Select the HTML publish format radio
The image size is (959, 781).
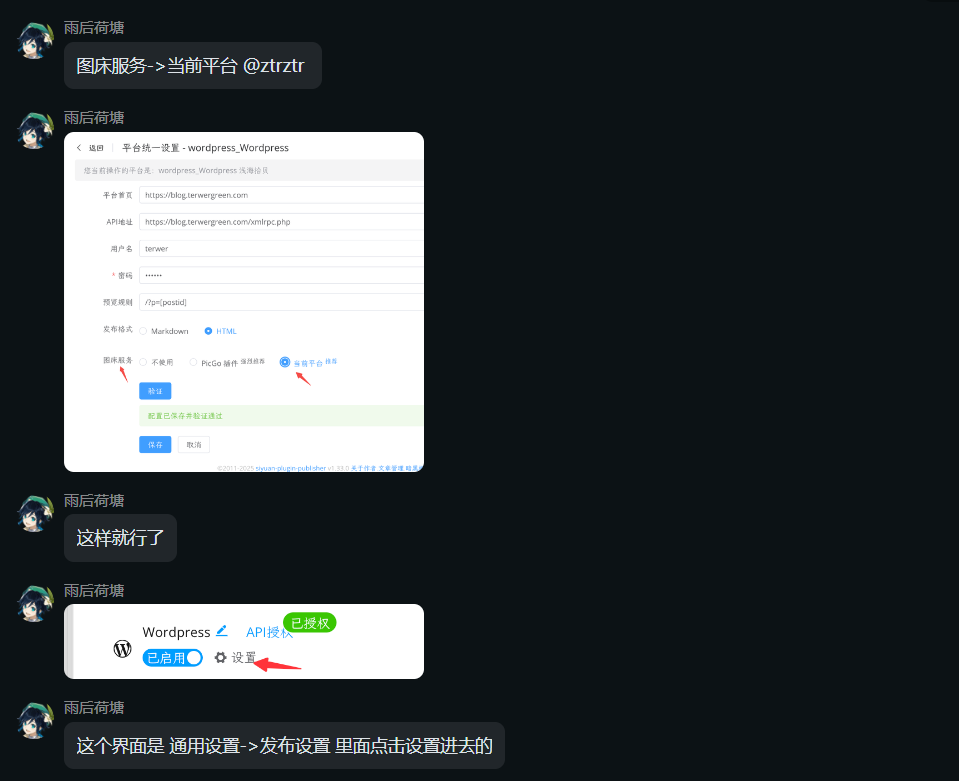pos(208,331)
